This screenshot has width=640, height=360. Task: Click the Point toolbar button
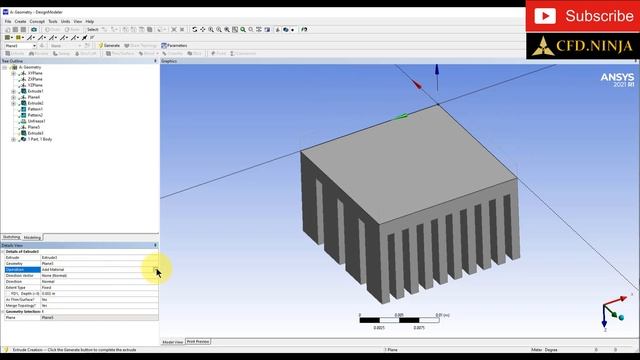click(x=218, y=53)
